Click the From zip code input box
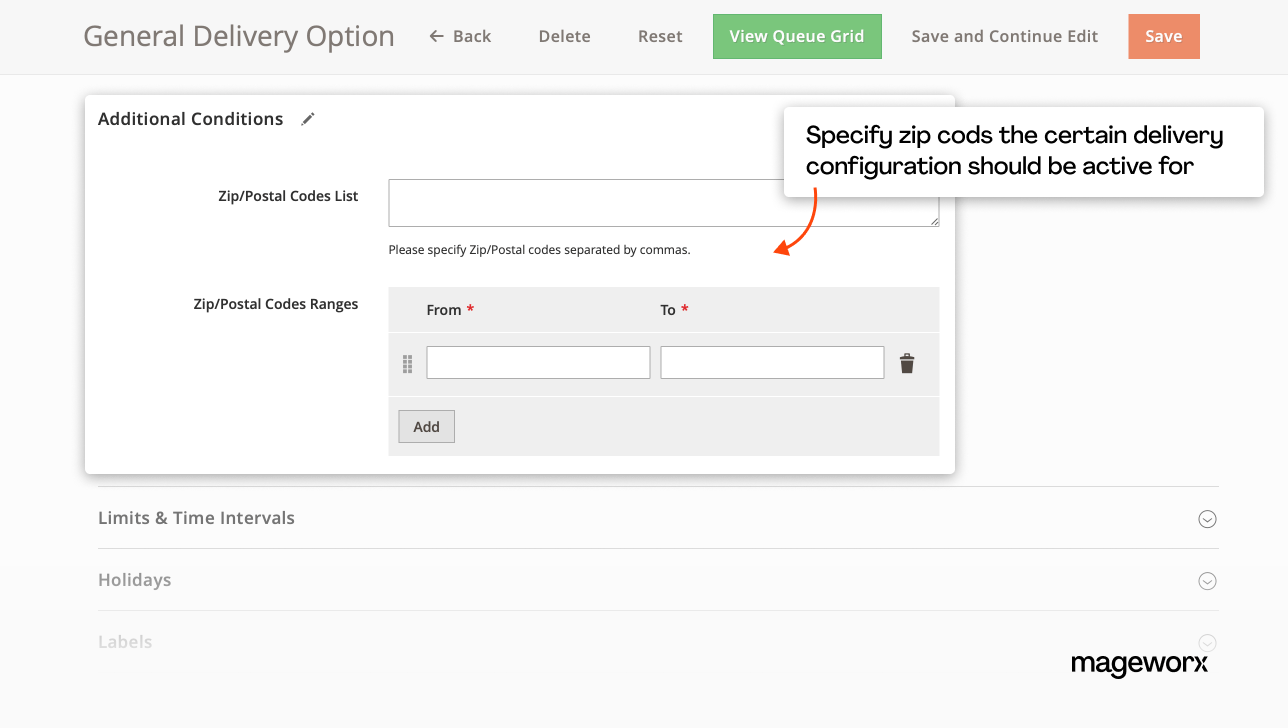1288x728 pixels. [538, 362]
